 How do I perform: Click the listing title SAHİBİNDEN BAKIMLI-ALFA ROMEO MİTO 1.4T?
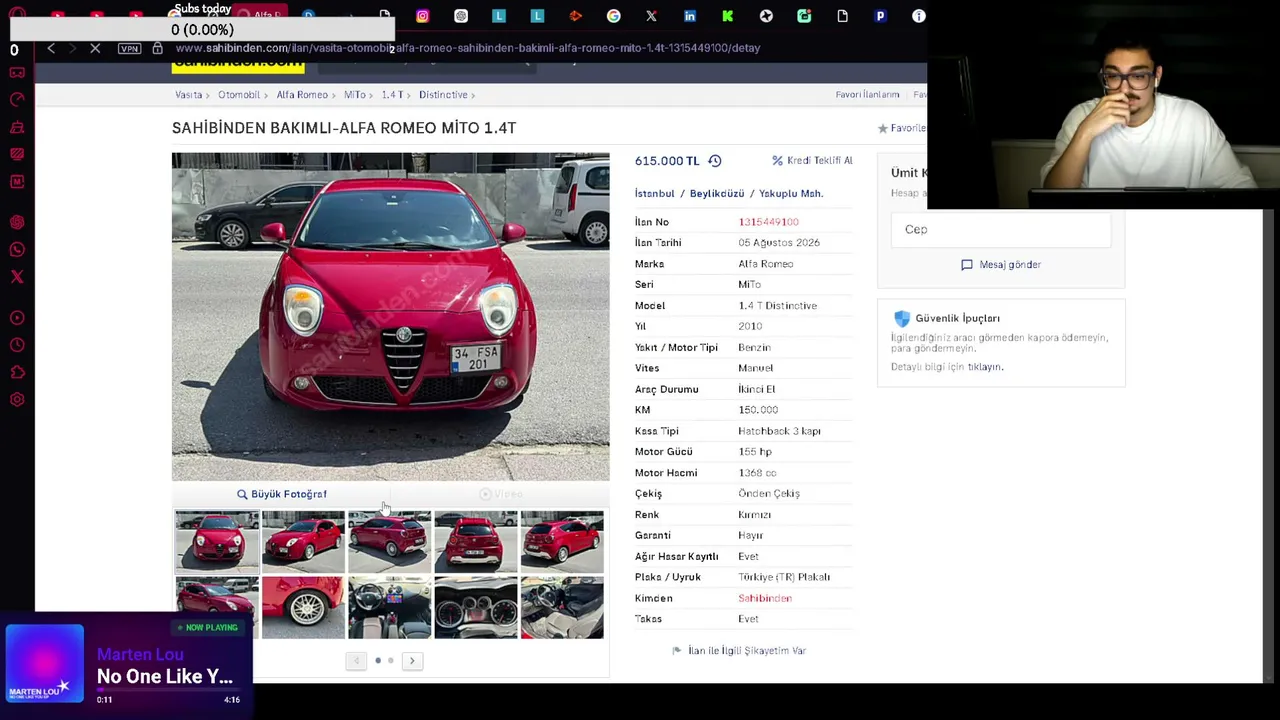pyautogui.click(x=344, y=128)
